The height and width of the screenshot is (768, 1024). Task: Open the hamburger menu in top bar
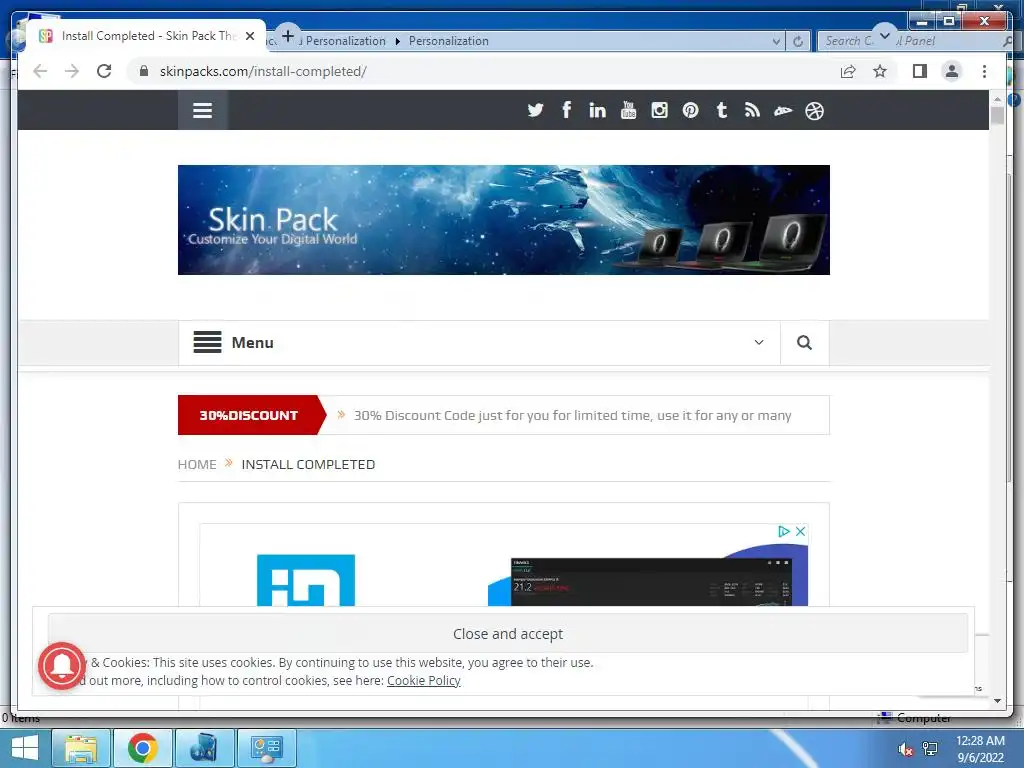coord(202,110)
